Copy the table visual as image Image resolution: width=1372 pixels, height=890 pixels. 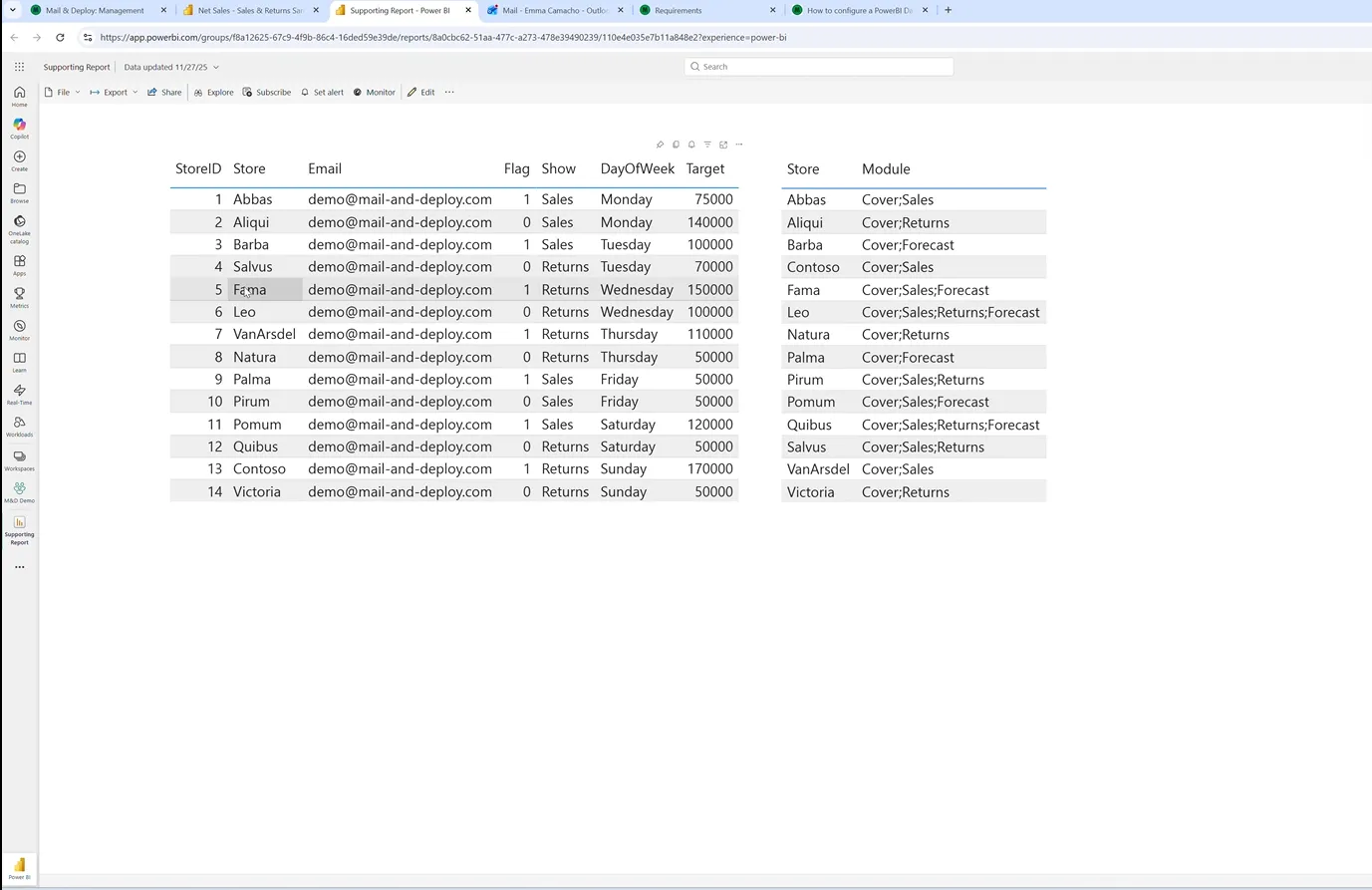[676, 145]
